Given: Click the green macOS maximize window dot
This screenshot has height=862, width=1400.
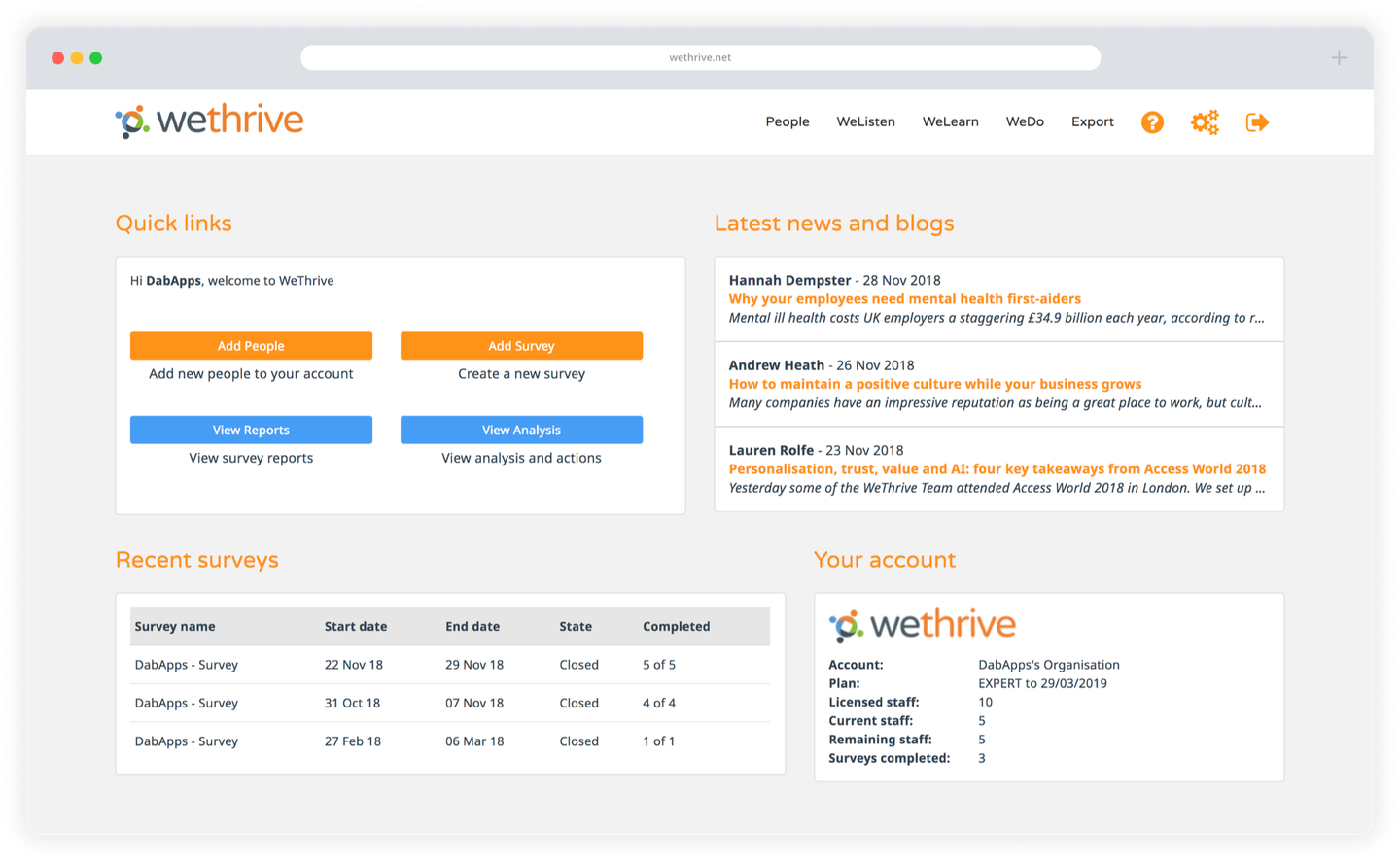Looking at the screenshot, I should point(95,58).
